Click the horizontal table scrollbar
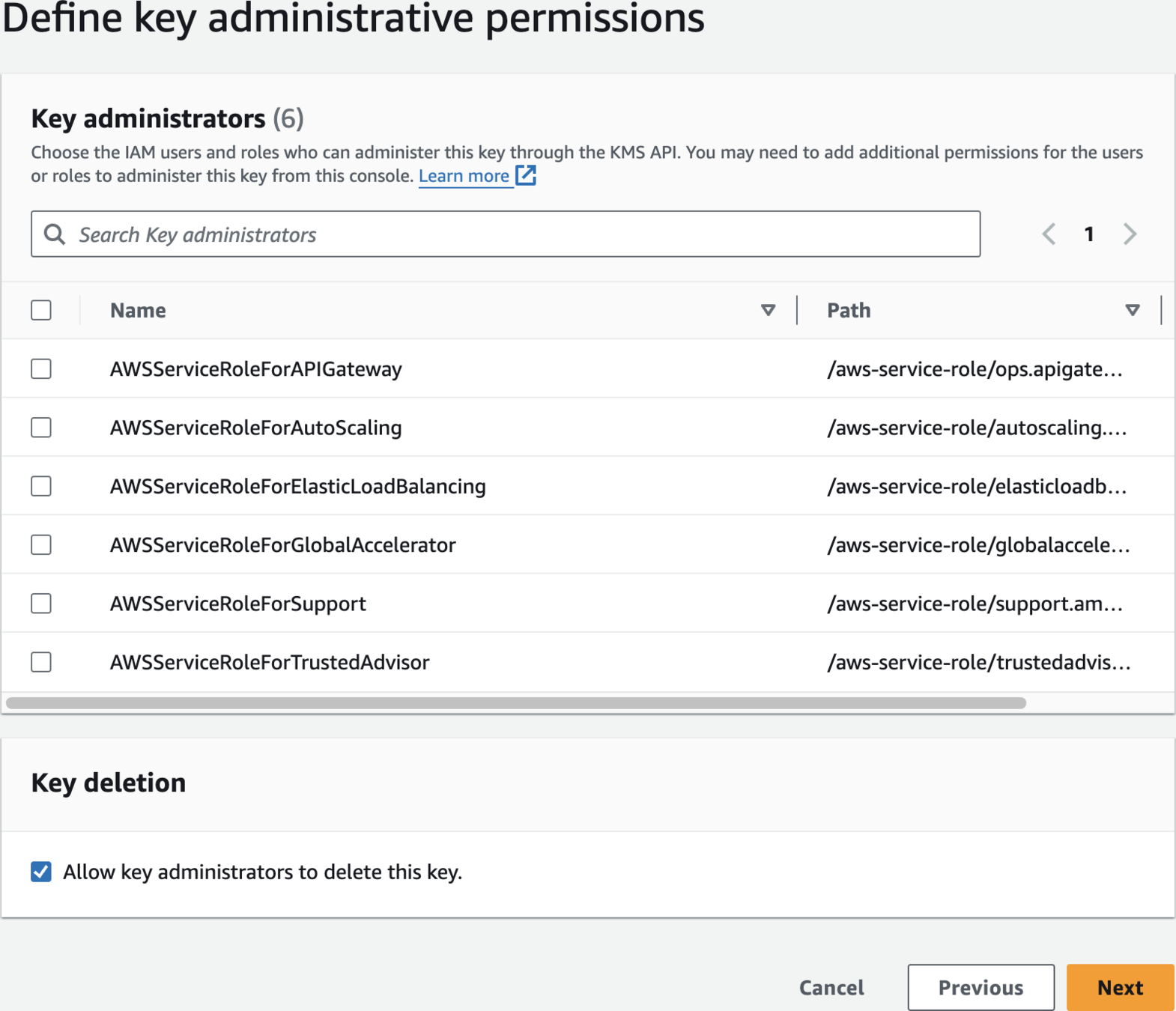The width and height of the screenshot is (1176, 1011). click(x=516, y=703)
